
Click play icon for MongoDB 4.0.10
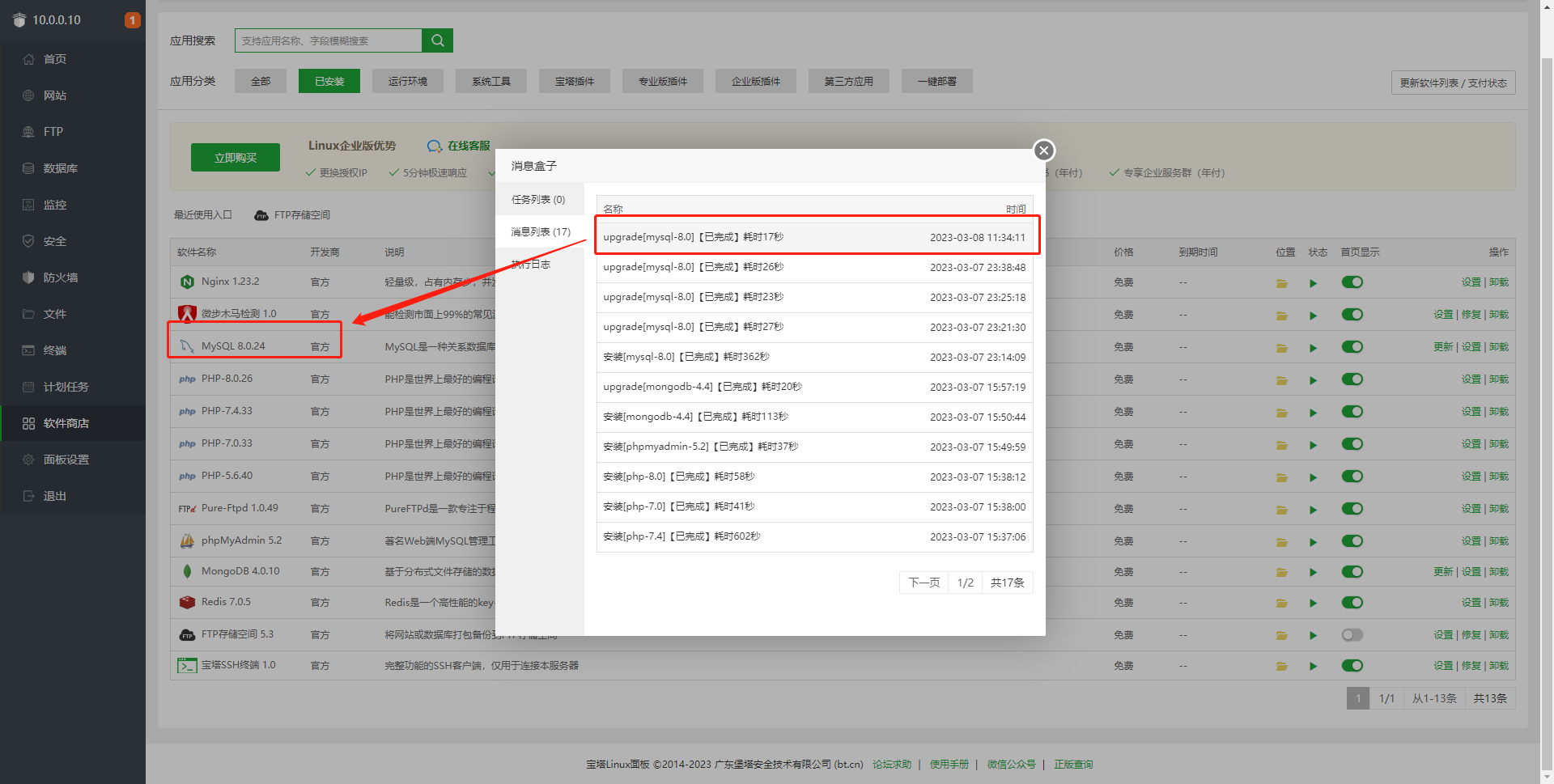1313,573
